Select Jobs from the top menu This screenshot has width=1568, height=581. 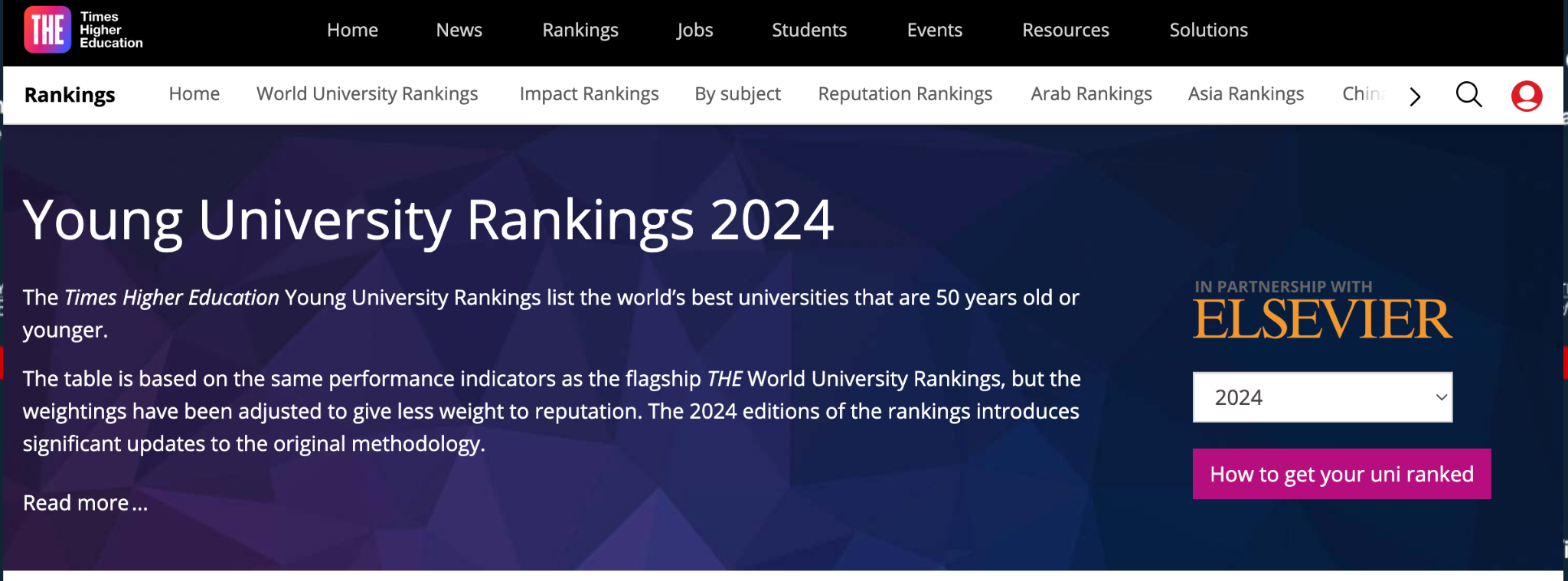pyautogui.click(x=694, y=30)
